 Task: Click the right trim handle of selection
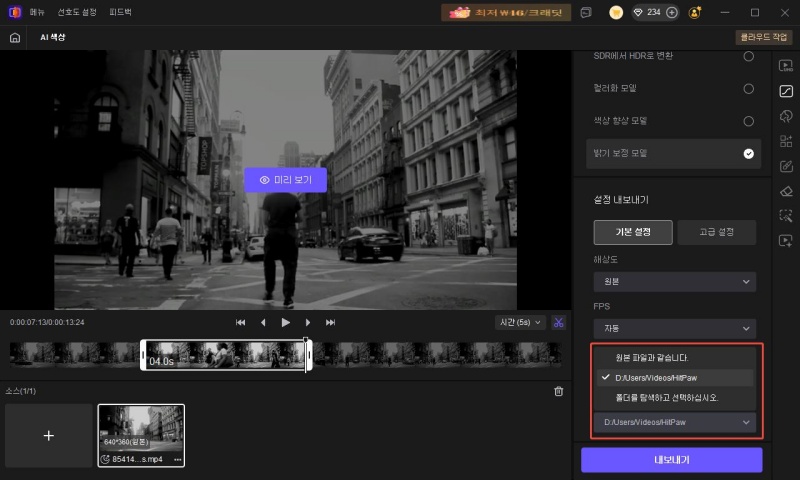point(309,355)
